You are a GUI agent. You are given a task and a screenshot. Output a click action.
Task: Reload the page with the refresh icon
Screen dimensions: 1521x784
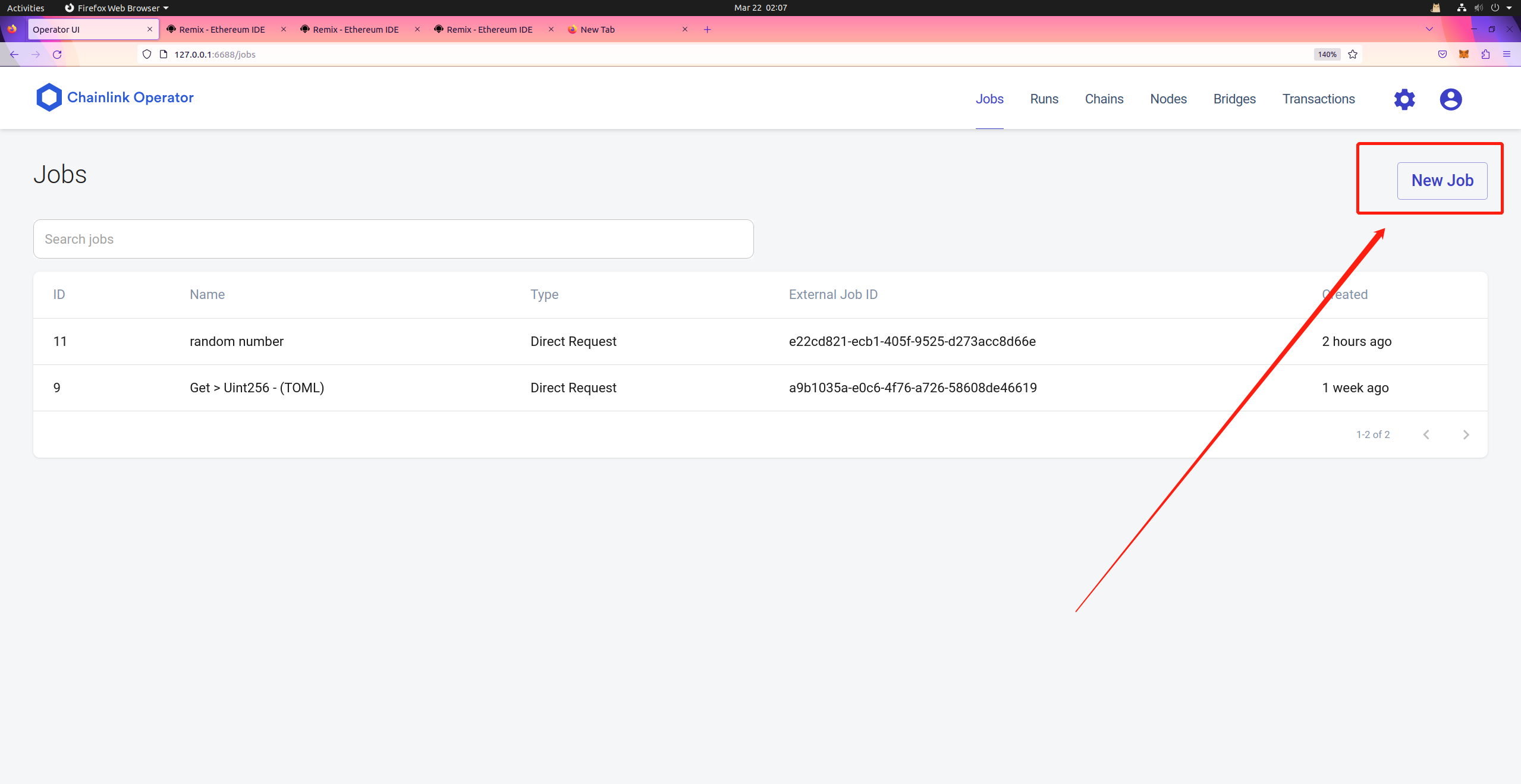(57, 54)
